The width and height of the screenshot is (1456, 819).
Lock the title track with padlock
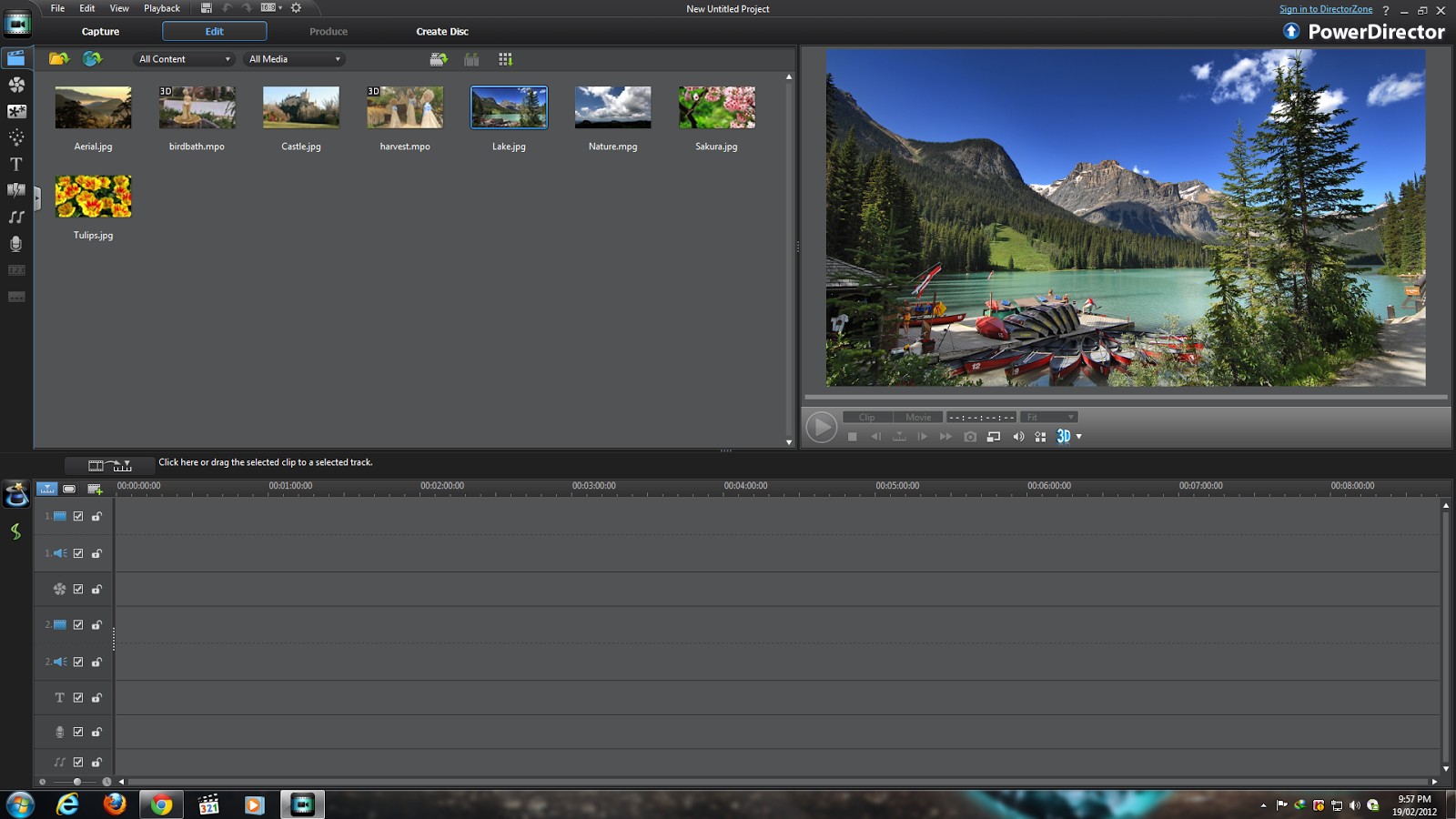pos(96,697)
